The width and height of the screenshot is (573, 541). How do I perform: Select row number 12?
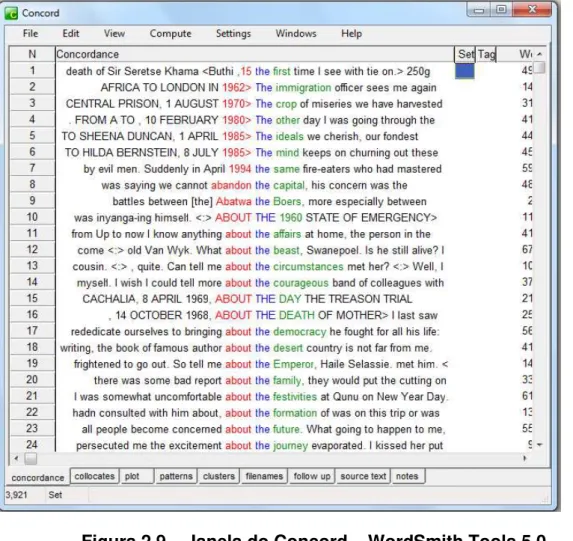click(32, 250)
